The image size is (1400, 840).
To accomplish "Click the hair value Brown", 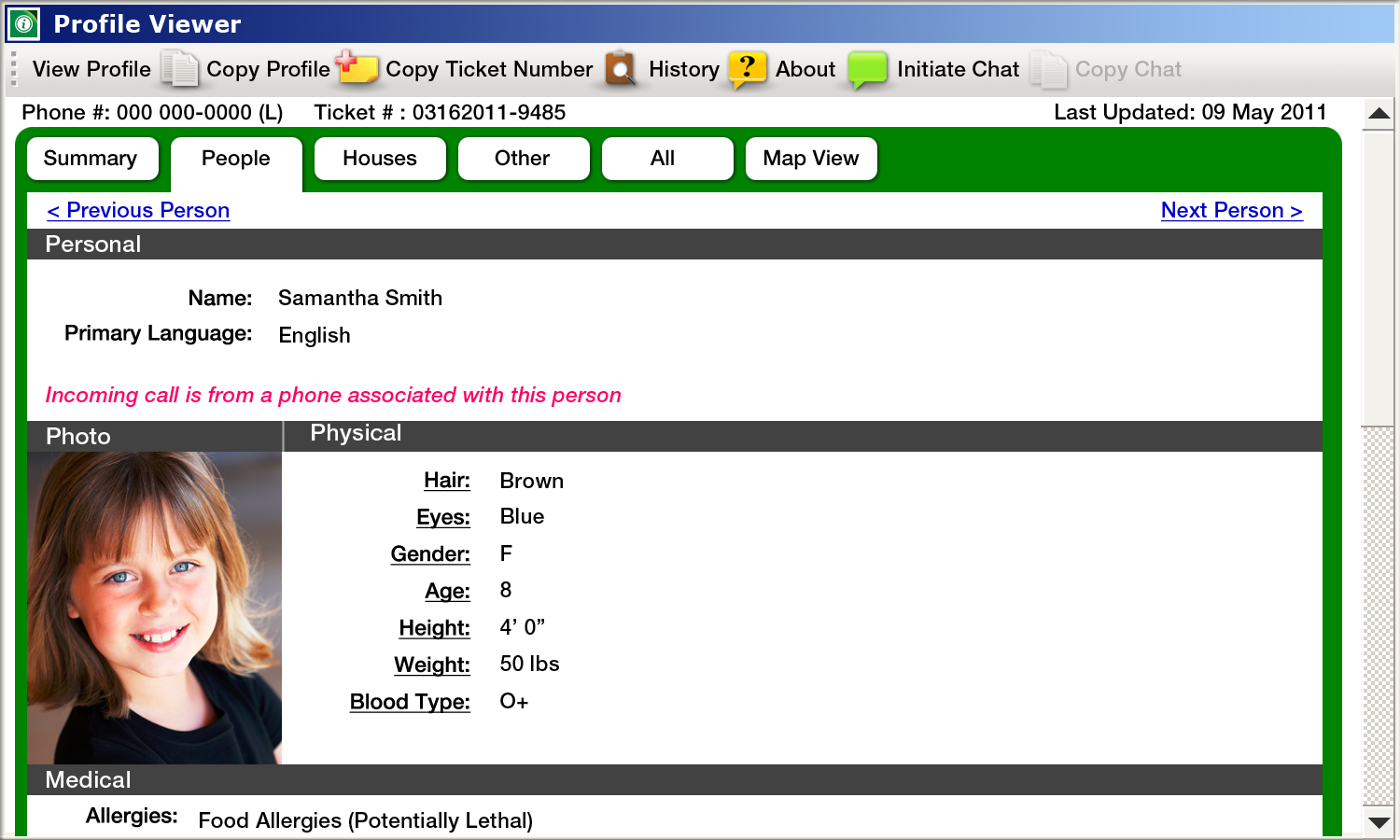I will pos(532,482).
